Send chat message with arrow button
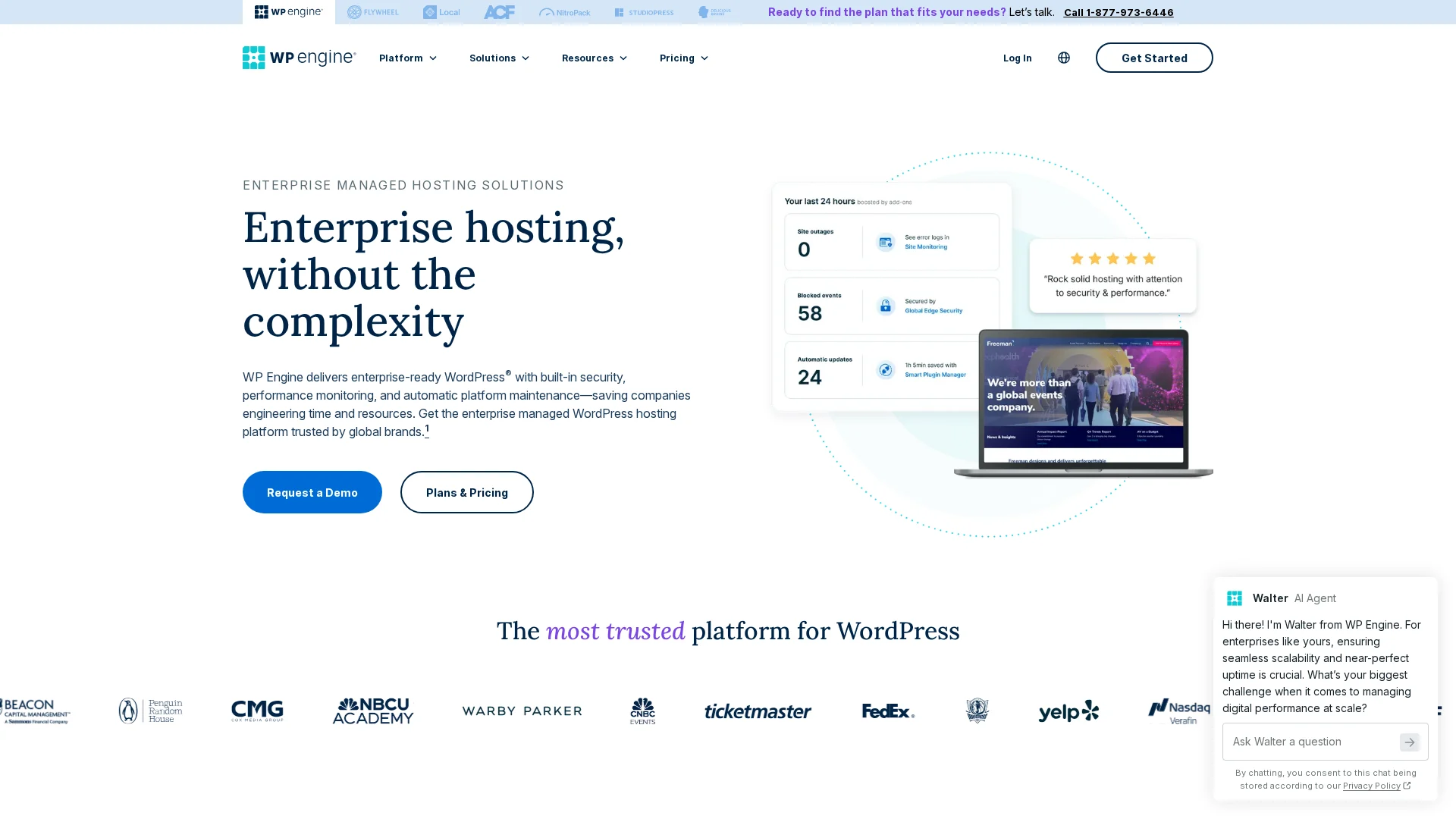The image size is (1456, 819). pos(1409,742)
